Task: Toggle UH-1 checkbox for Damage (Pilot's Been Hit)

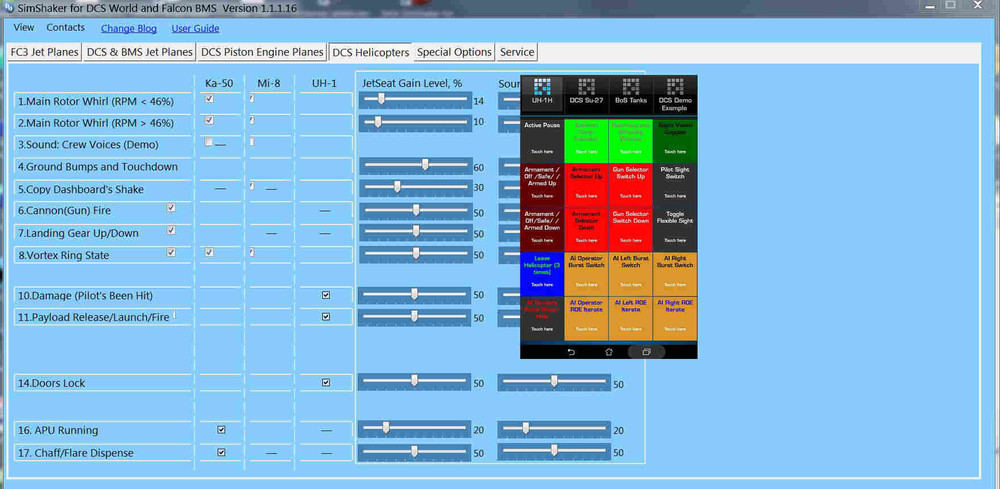Action: click(x=326, y=295)
